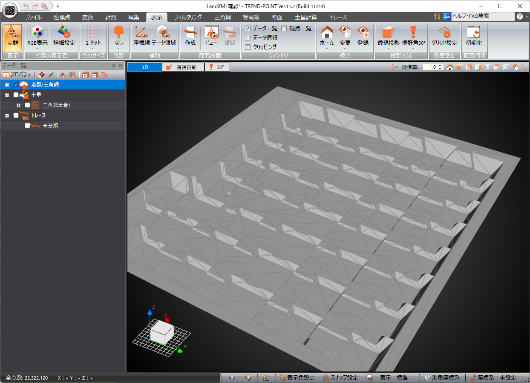The image size is (530, 383).
Task: Click the orange sliders icon beside help search
Action: 437,16
